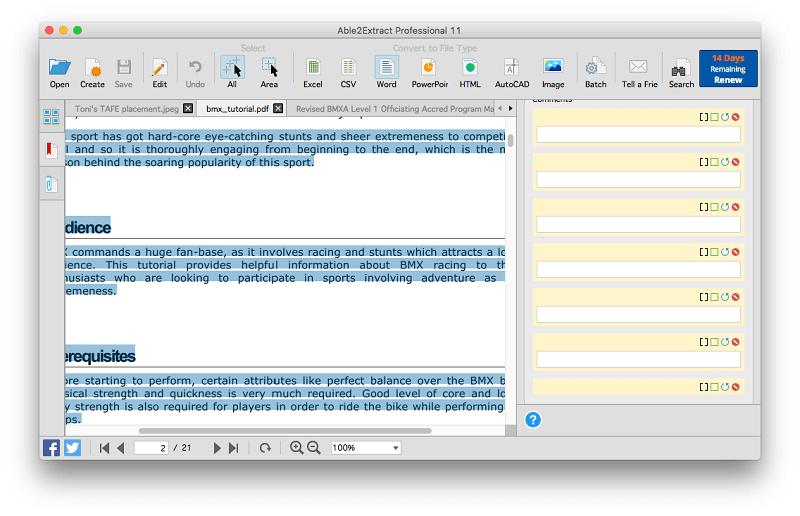Convert selection to AutoCAD
This screenshot has width=800, height=516.
pos(512,72)
